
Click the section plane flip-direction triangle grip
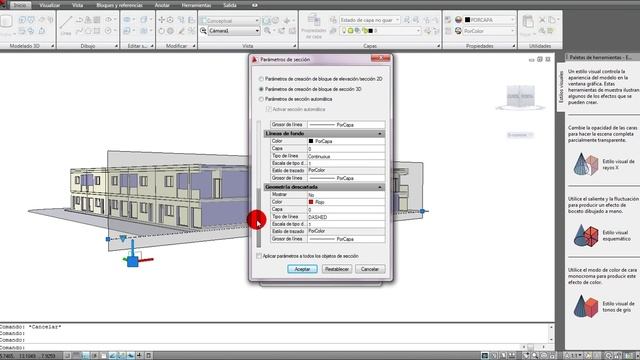123,238
